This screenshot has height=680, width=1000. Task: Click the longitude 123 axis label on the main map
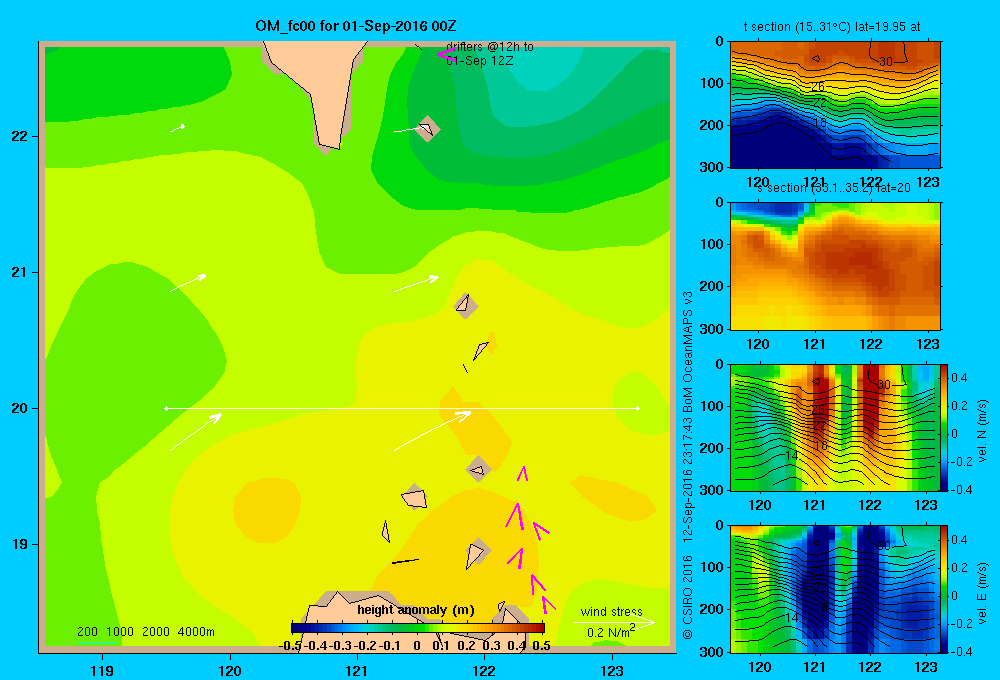coord(612,670)
